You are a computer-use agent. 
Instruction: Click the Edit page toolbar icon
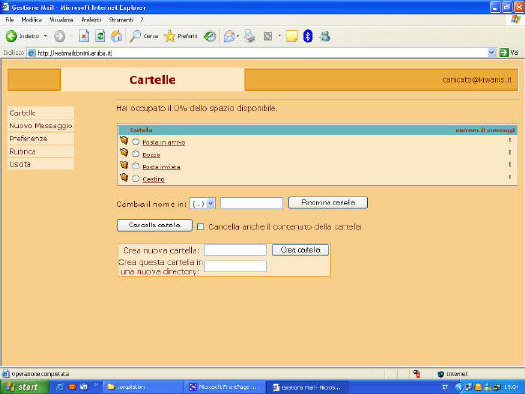268,36
